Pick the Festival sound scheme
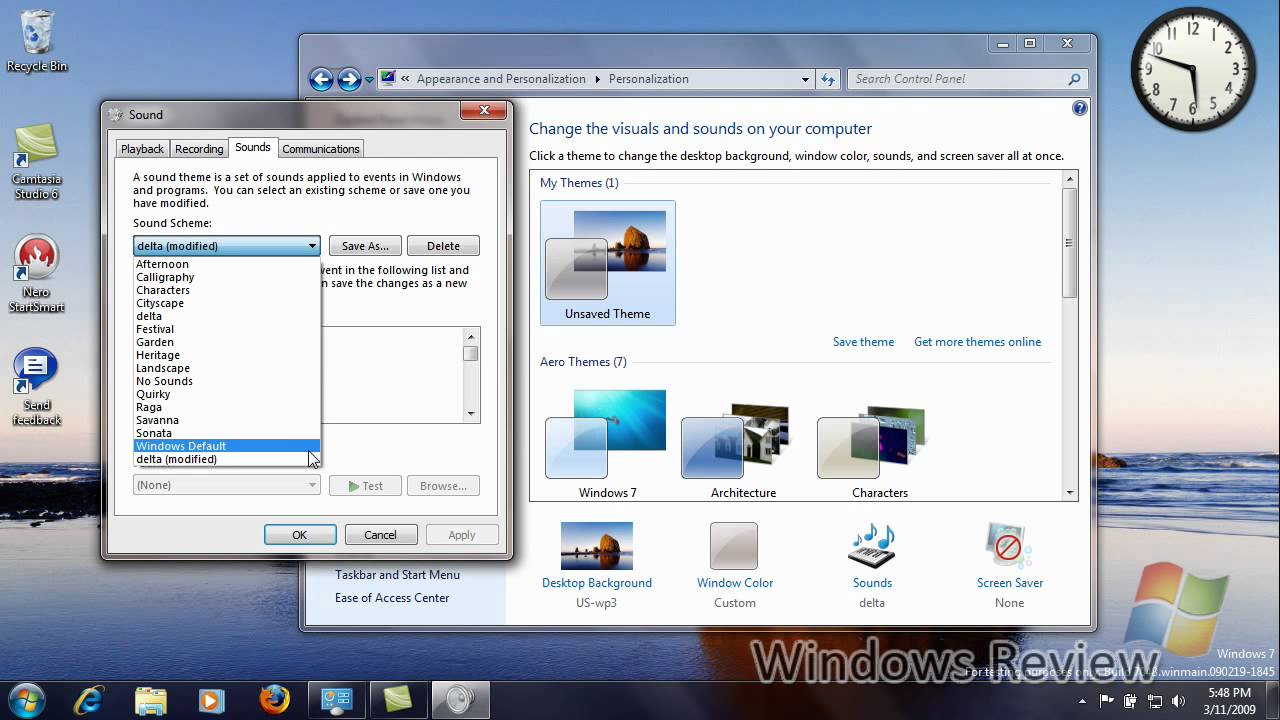 click(x=226, y=329)
